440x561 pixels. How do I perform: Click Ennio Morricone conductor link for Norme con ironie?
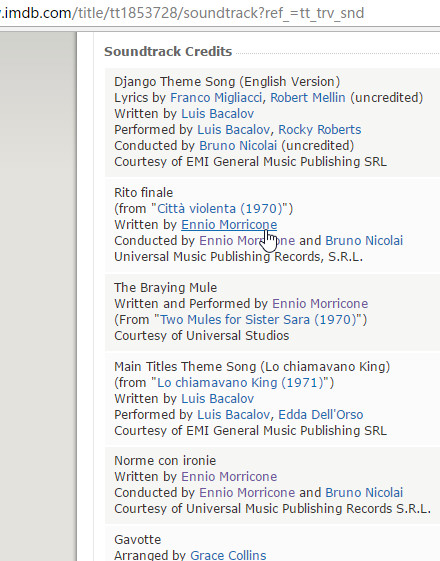(247, 493)
